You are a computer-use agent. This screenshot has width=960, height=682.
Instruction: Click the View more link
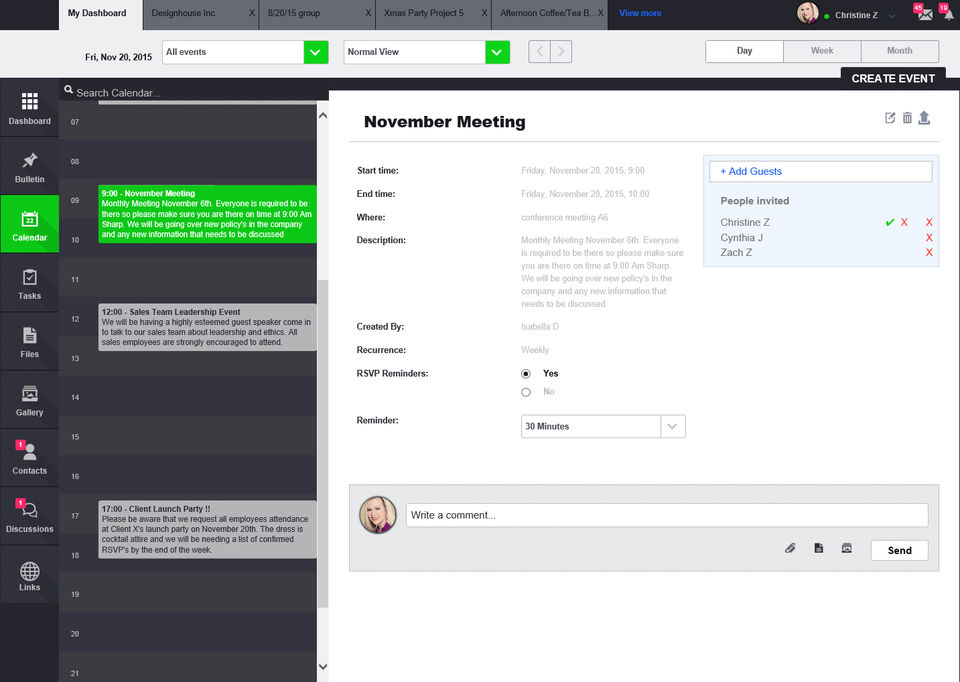(x=640, y=13)
